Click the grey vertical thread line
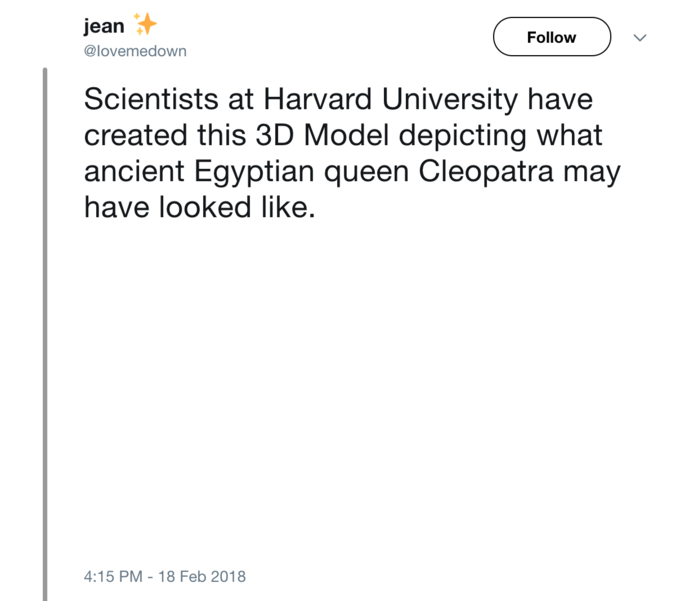This screenshot has width=680, height=601. pyautogui.click(x=45, y=334)
